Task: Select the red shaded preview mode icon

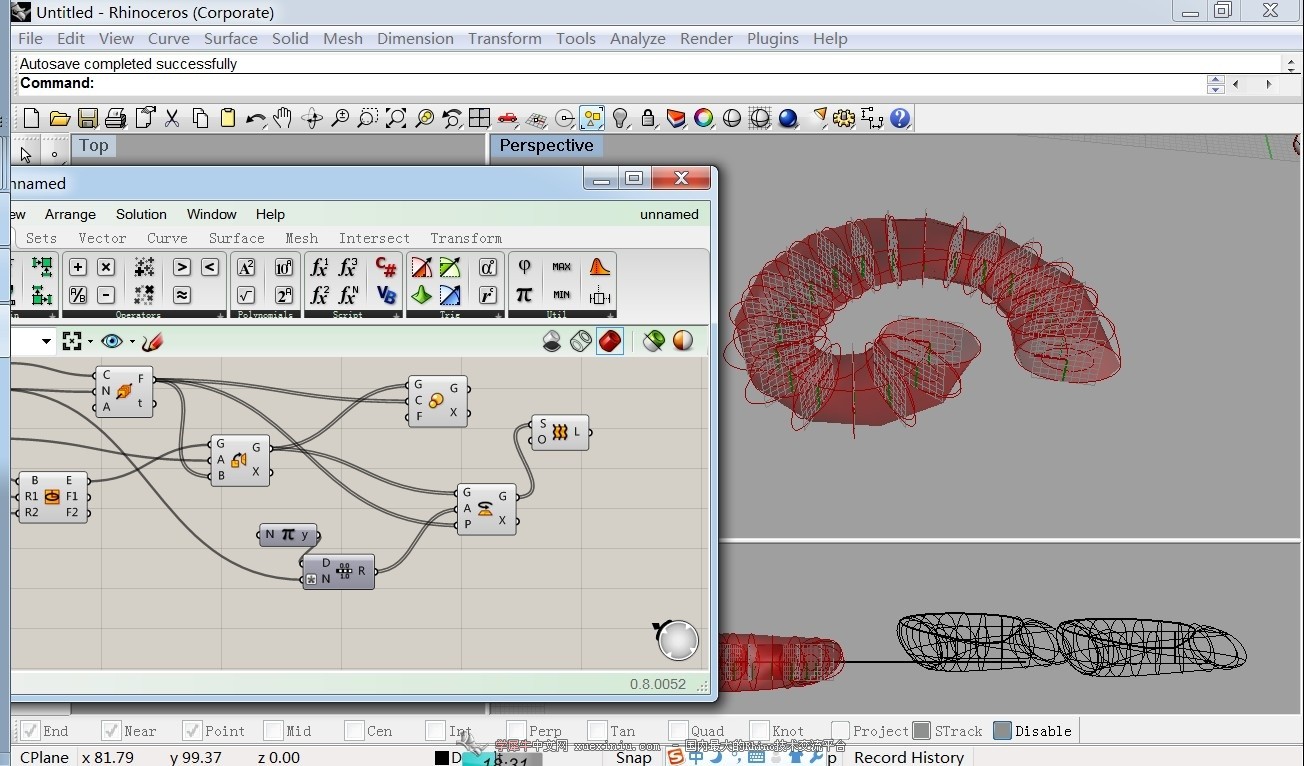Action: 610,342
